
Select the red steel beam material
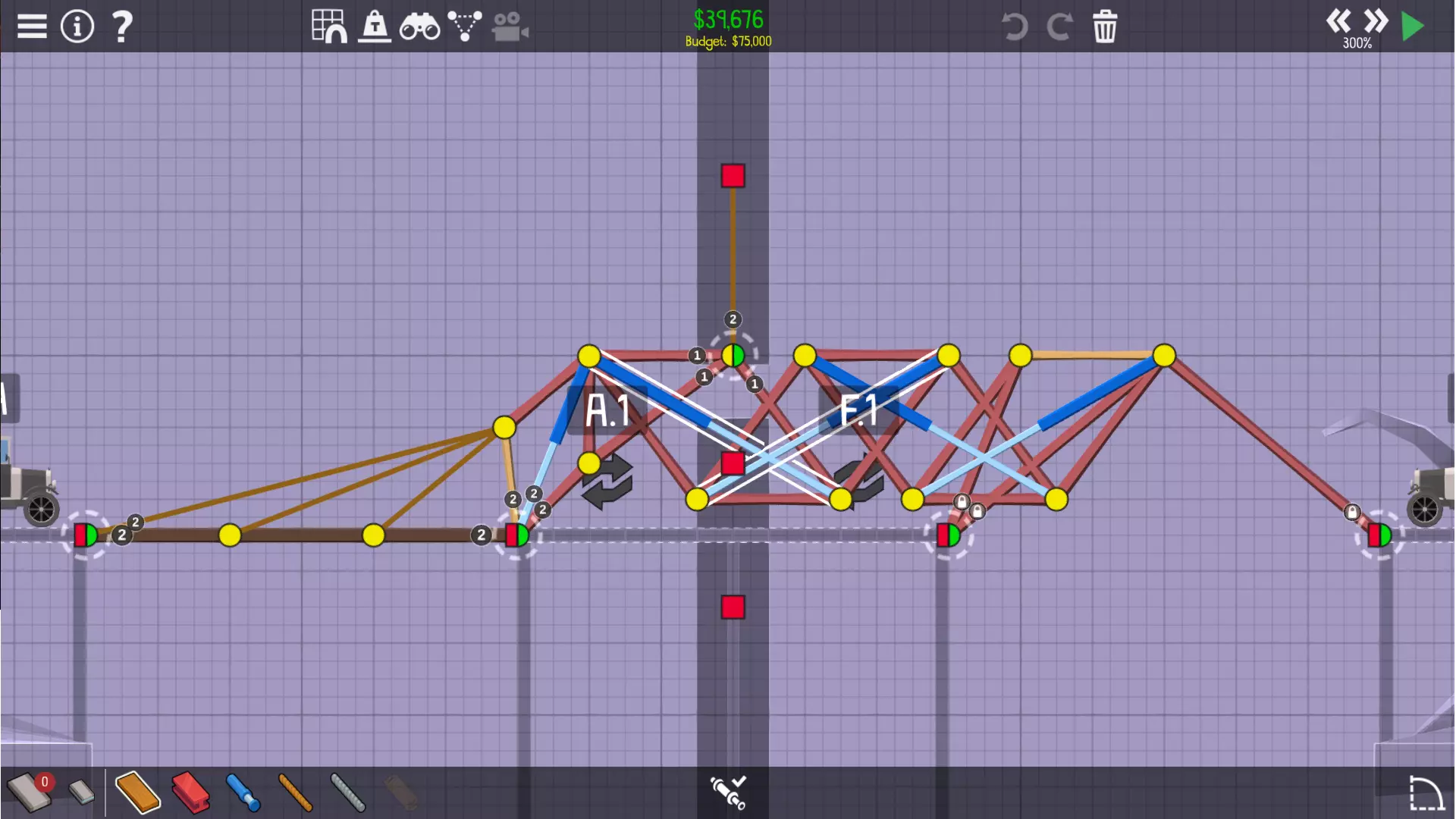190,792
